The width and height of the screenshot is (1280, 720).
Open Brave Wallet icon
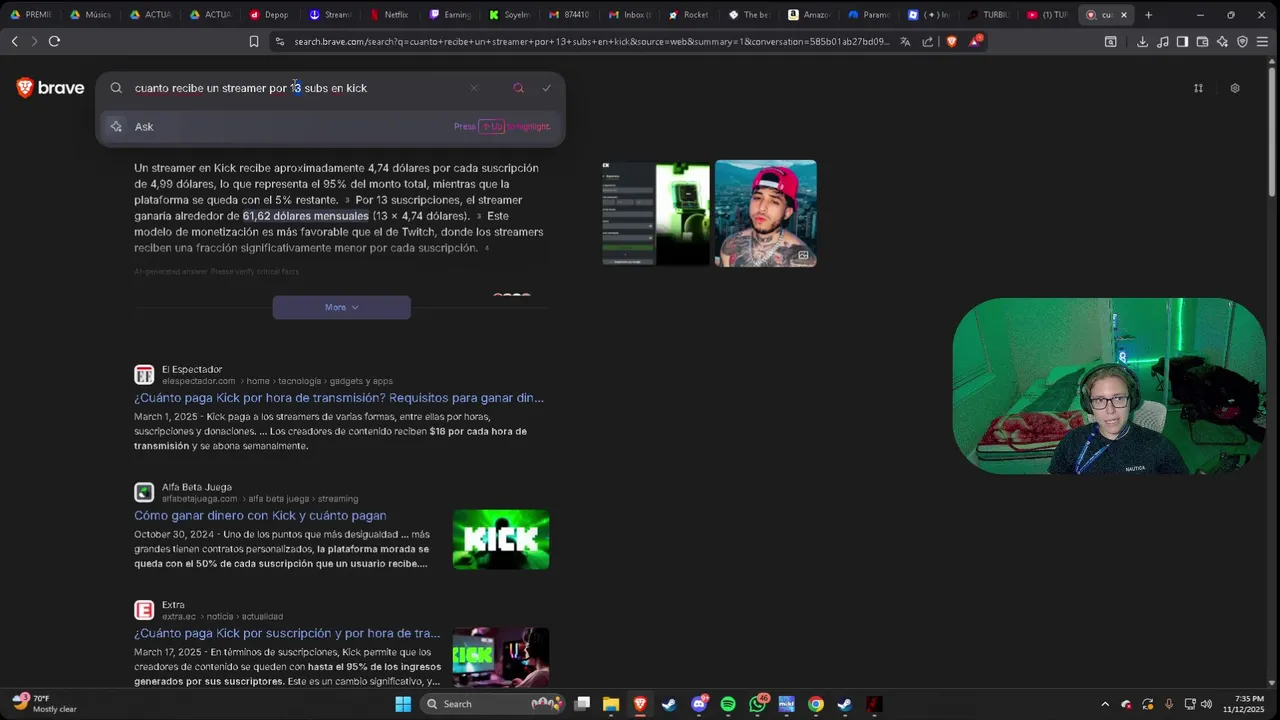click(x=1202, y=42)
